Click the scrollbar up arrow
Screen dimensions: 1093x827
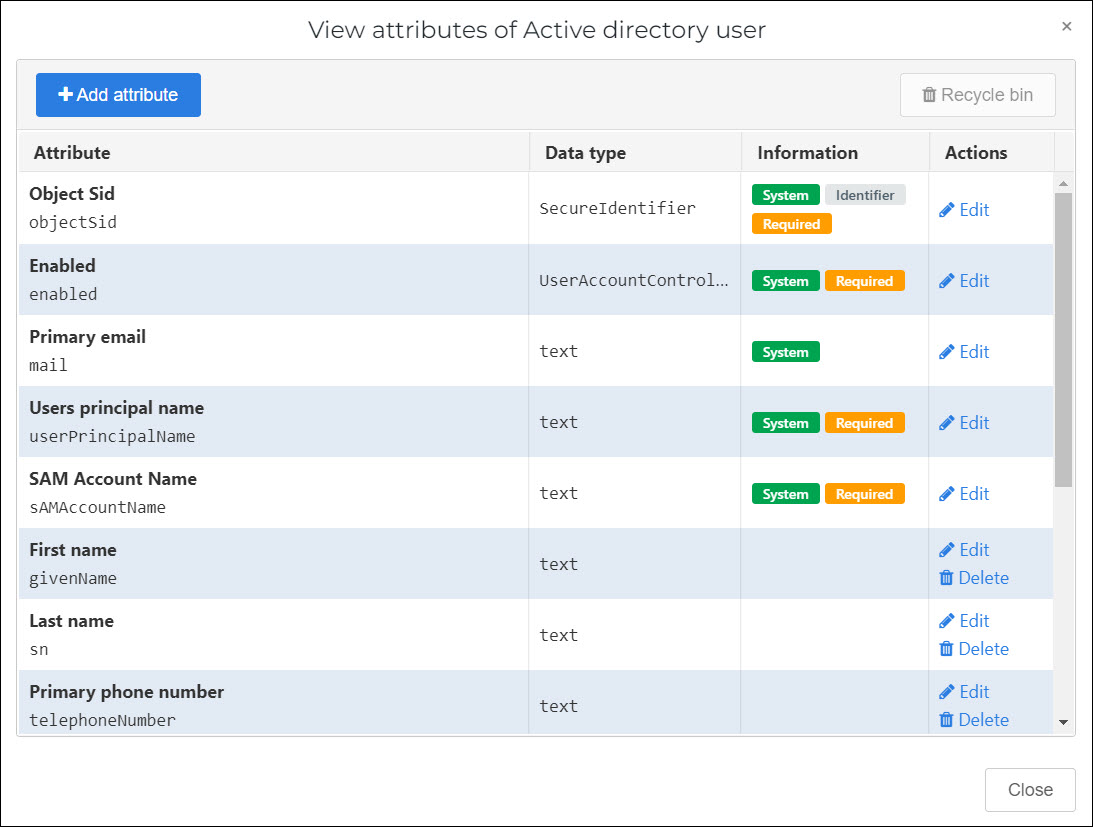point(1063,183)
